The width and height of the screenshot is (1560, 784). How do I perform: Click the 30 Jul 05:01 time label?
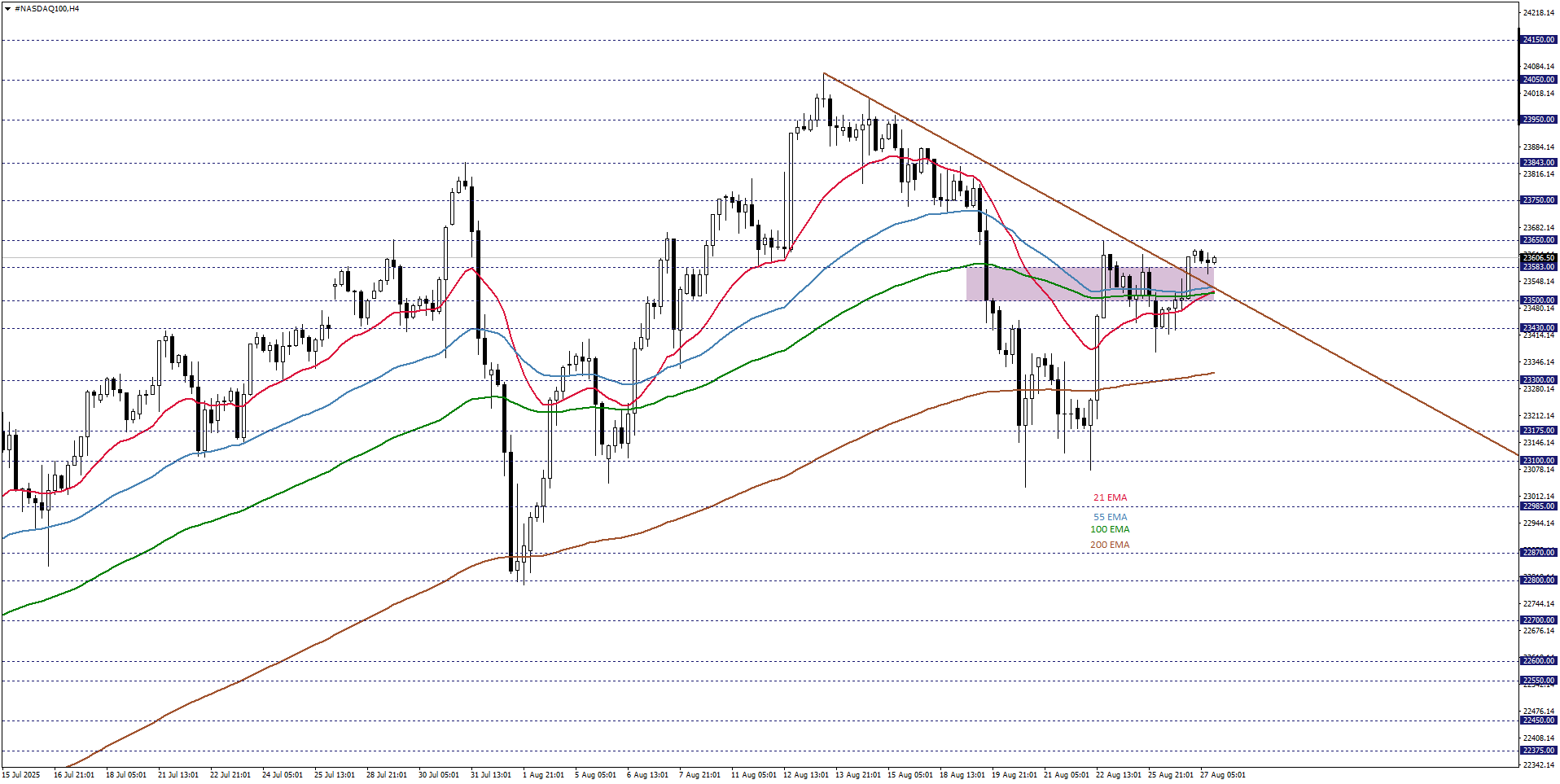coord(439,775)
